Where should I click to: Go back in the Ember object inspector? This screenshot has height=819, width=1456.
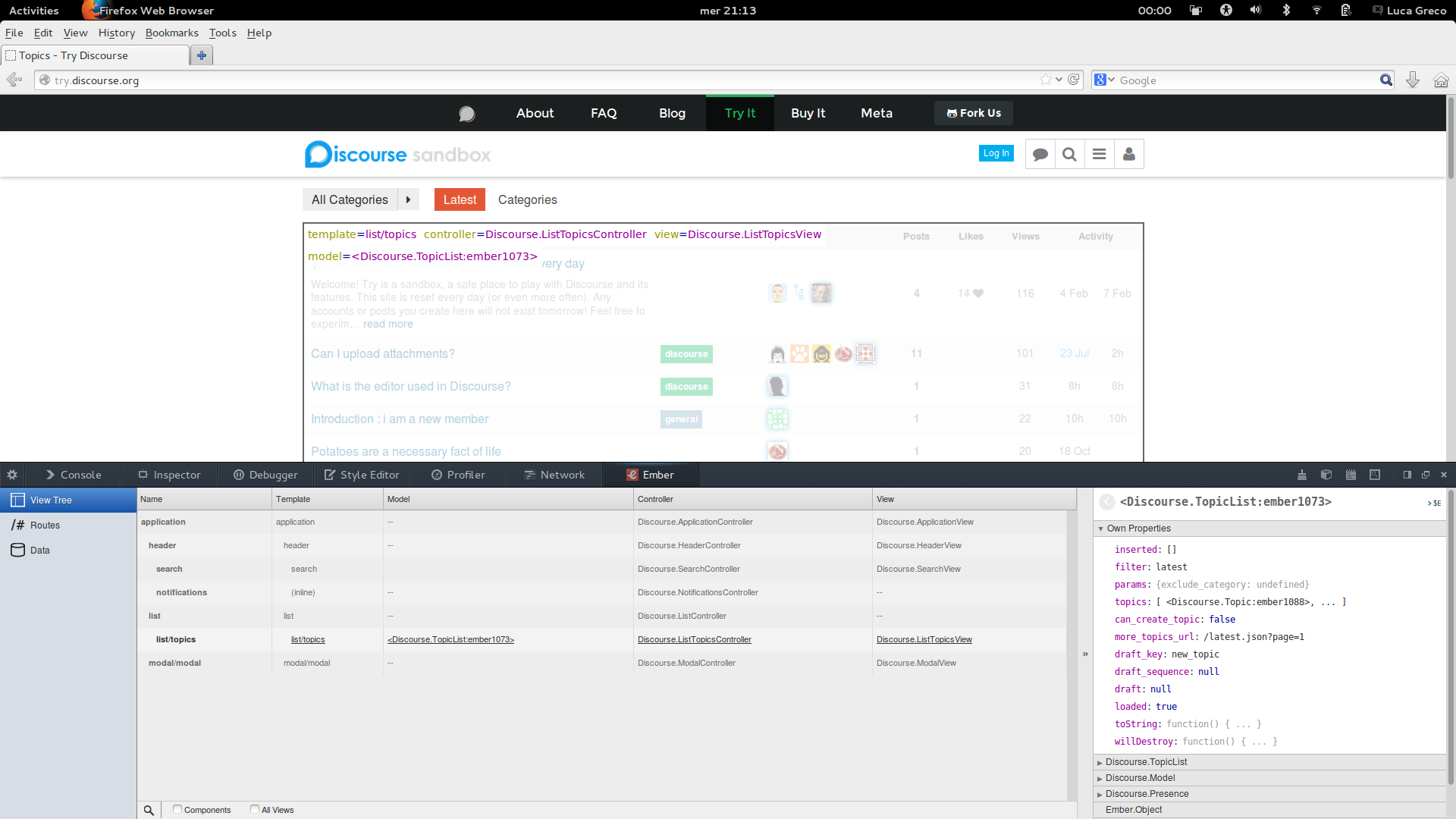1107,502
